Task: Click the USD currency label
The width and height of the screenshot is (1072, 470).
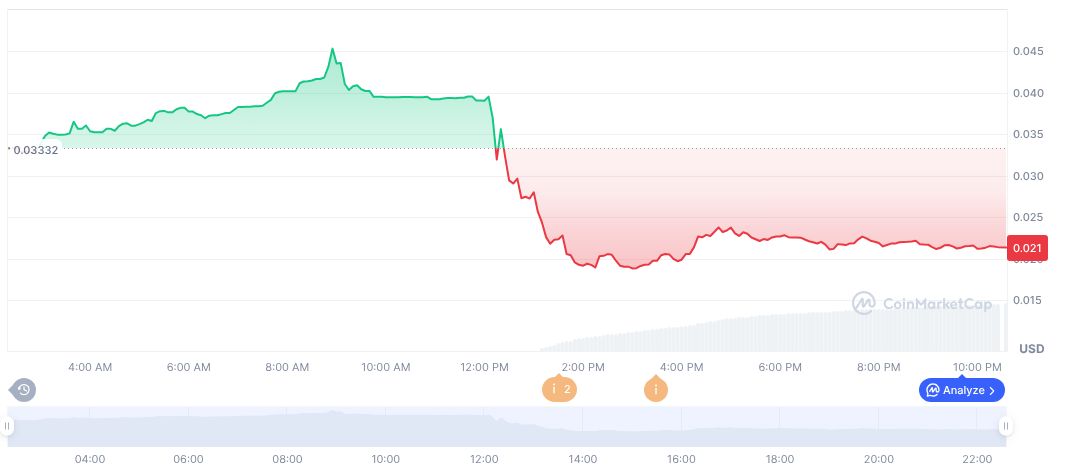Action: coord(1032,348)
